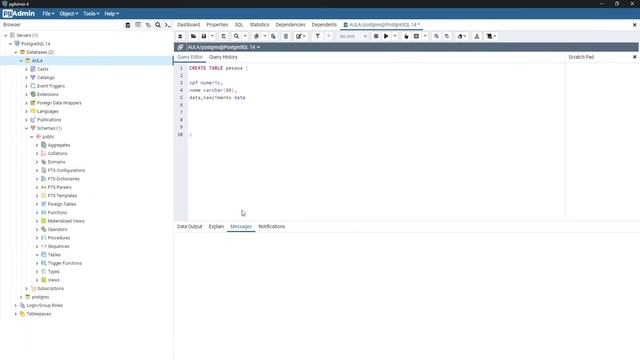Viewport: 640px width, 360px height.
Task: Open the Tools menu
Action: (91, 13)
